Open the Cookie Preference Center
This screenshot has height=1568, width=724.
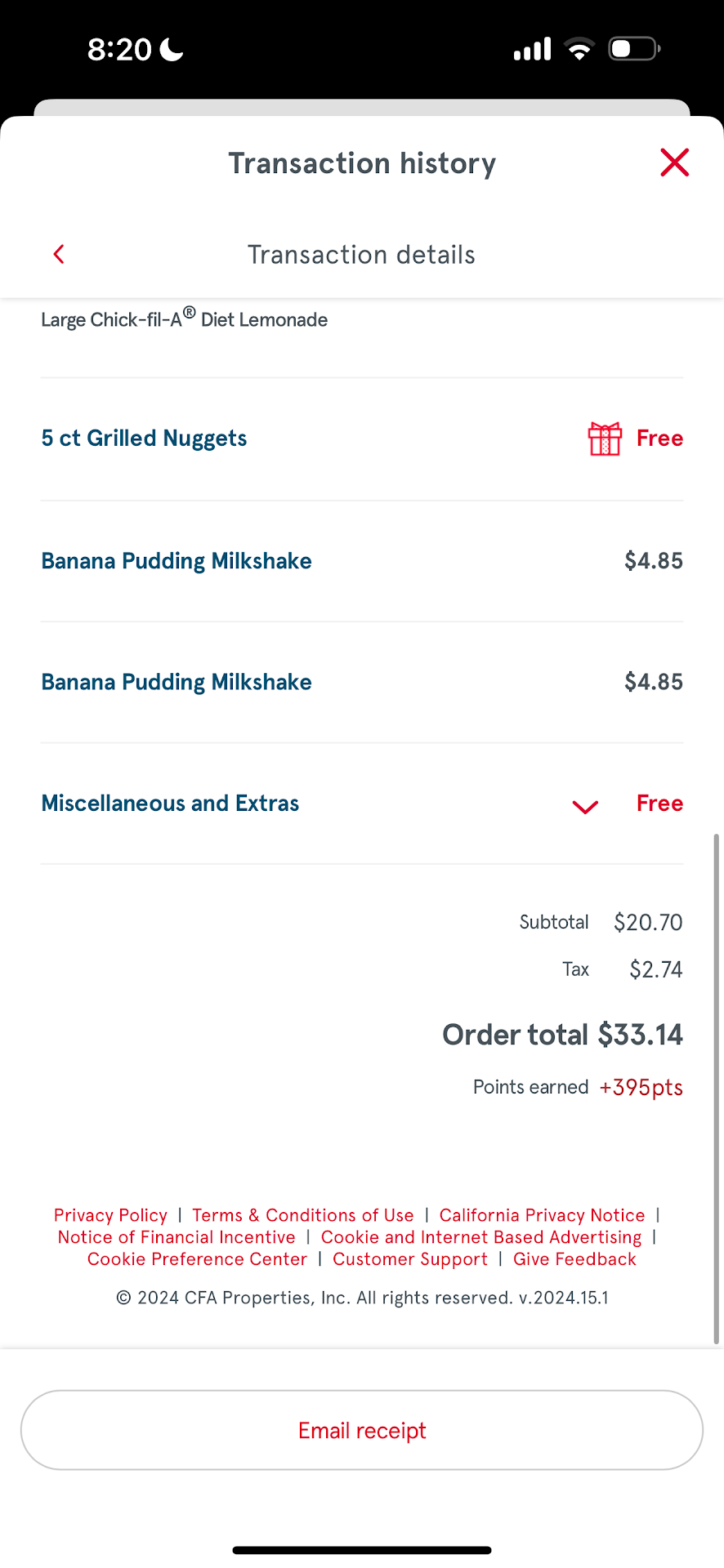pyautogui.click(x=197, y=1259)
